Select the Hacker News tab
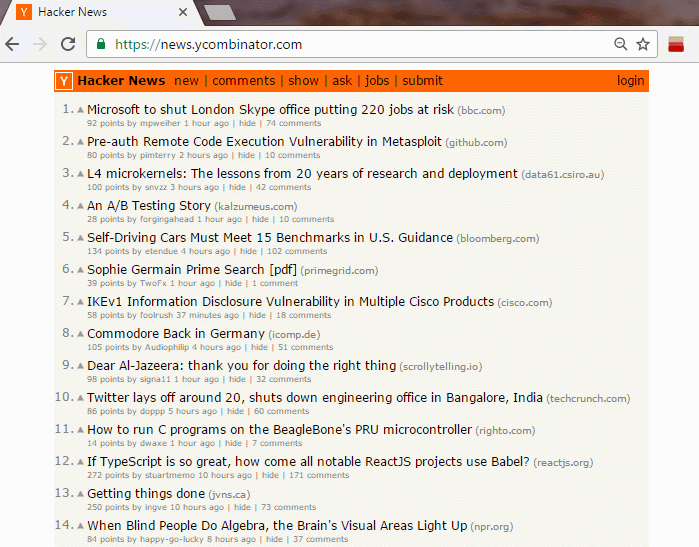Screen dimensions: 699x547 [103, 12]
